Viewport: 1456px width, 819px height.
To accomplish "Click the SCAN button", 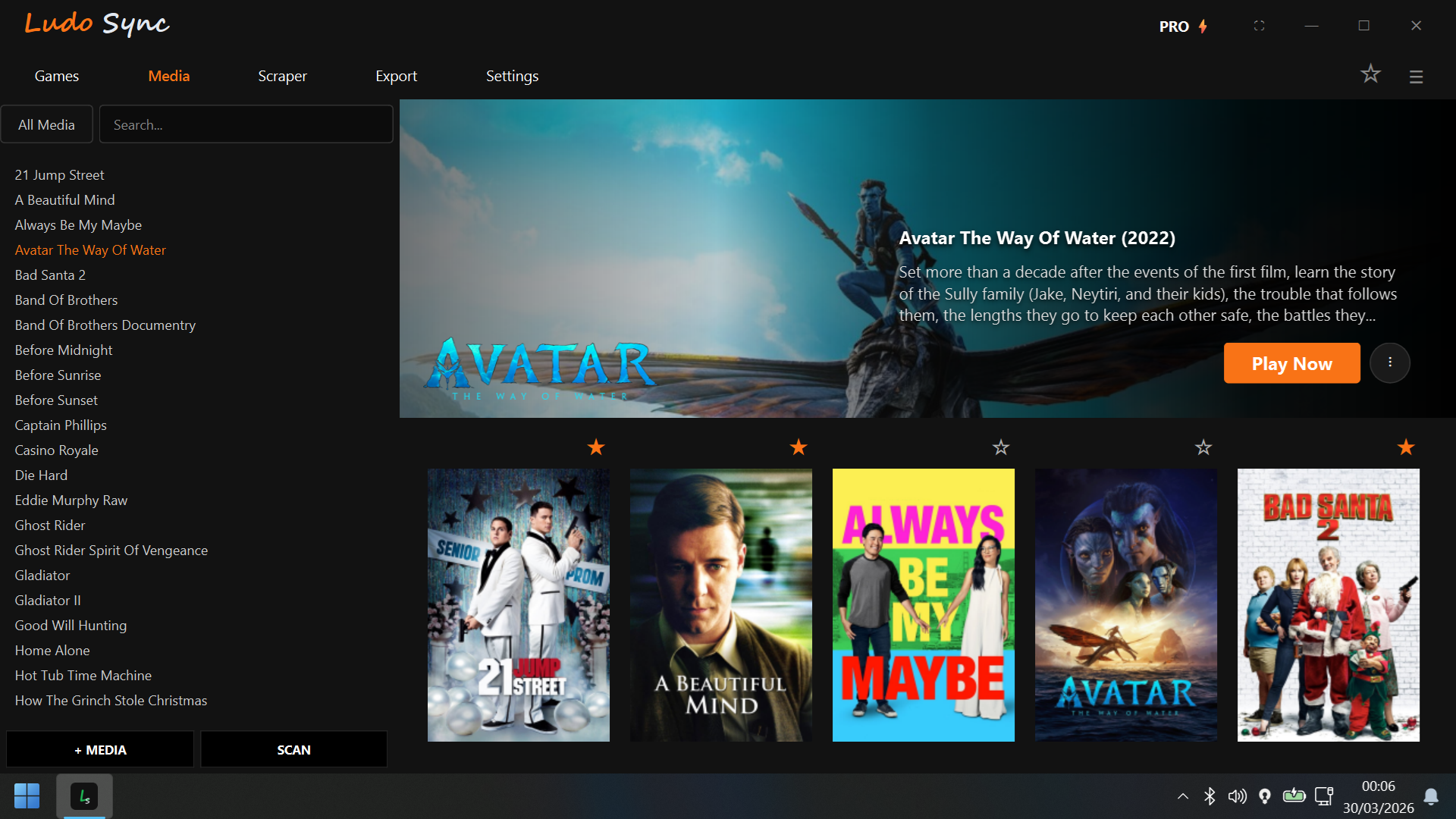I will pyautogui.click(x=293, y=749).
